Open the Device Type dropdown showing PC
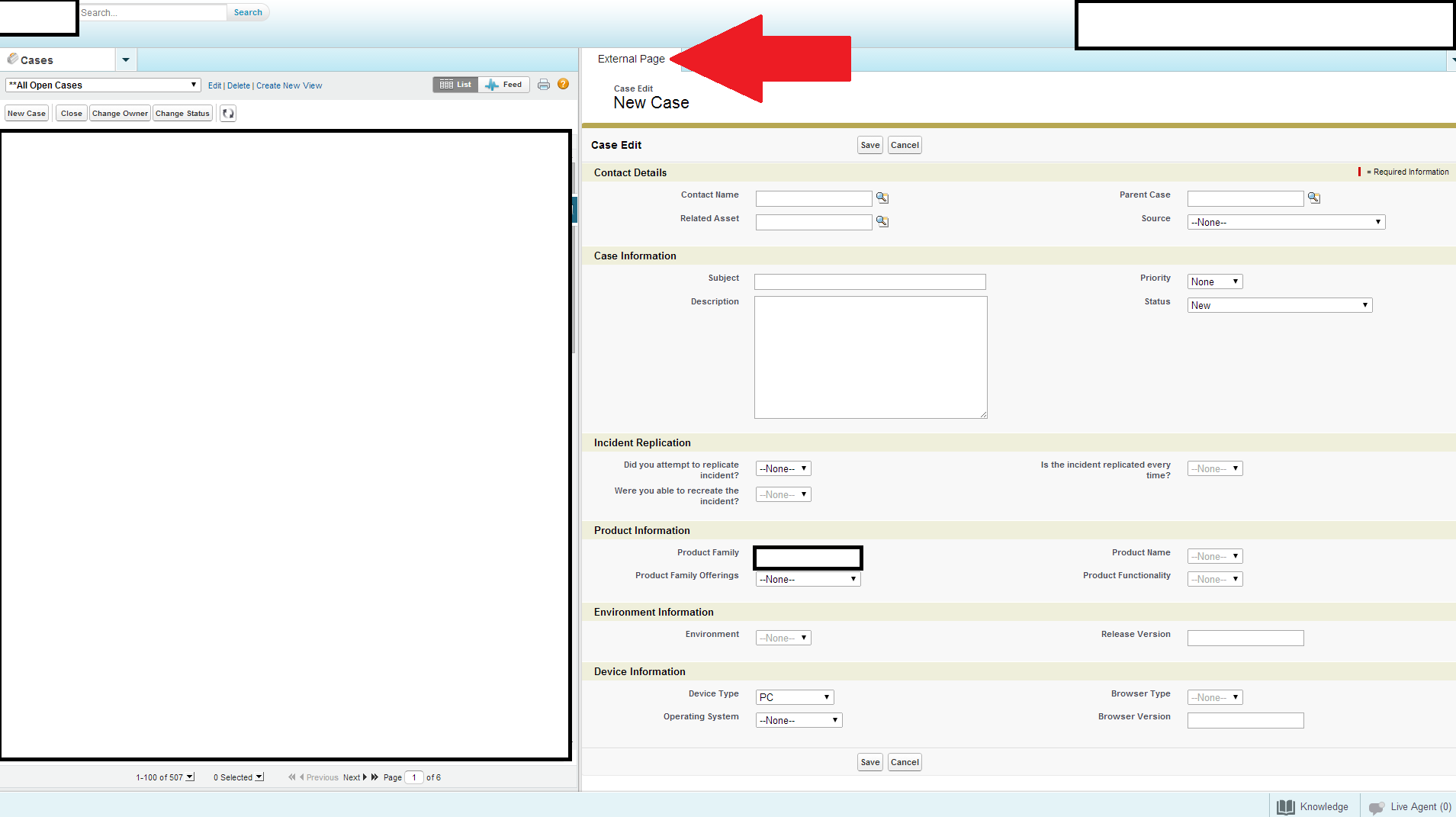The height and width of the screenshot is (817, 1456). point(795,697)
